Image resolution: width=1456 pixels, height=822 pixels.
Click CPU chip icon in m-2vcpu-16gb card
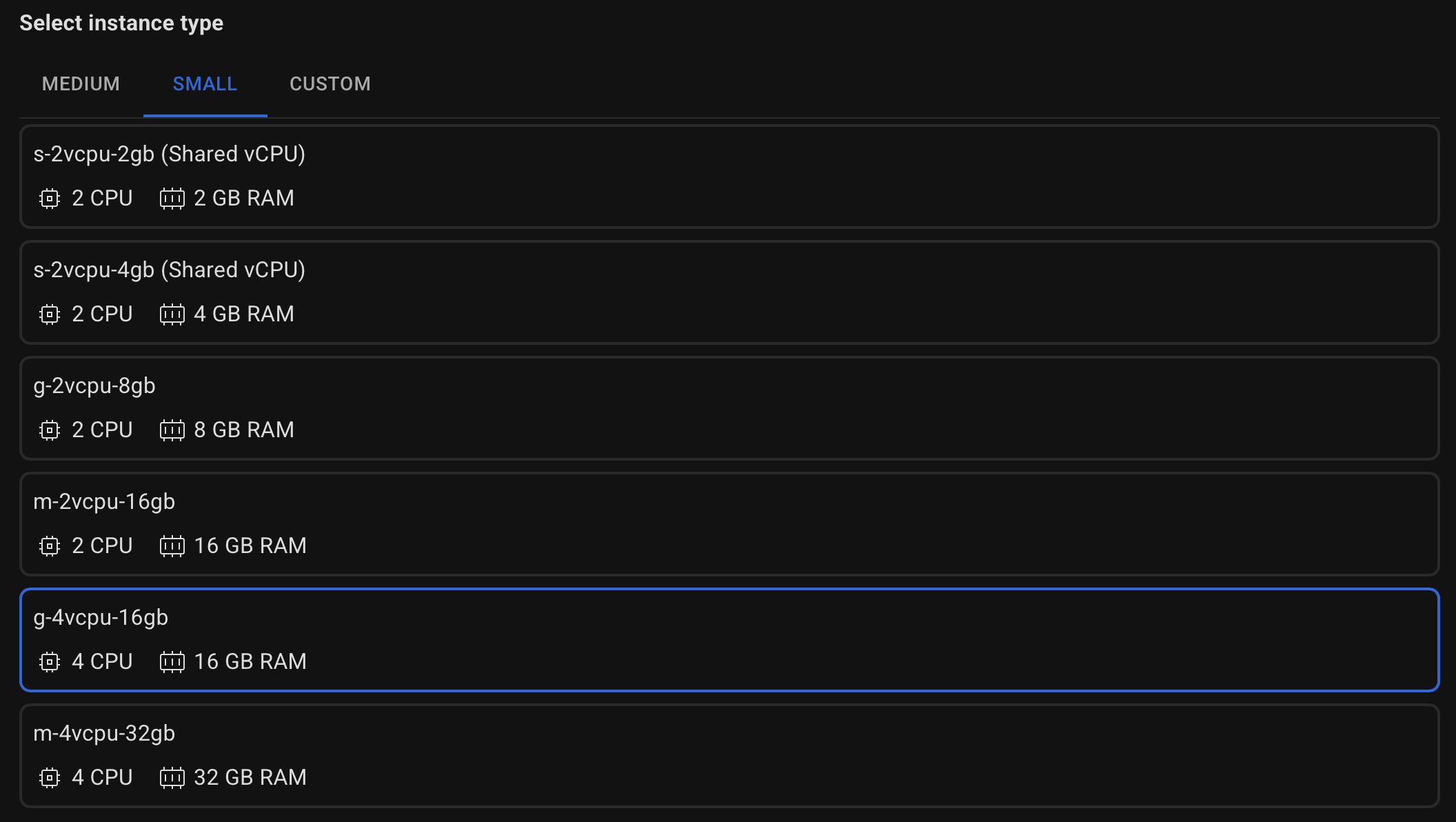[x=50, y=546]
